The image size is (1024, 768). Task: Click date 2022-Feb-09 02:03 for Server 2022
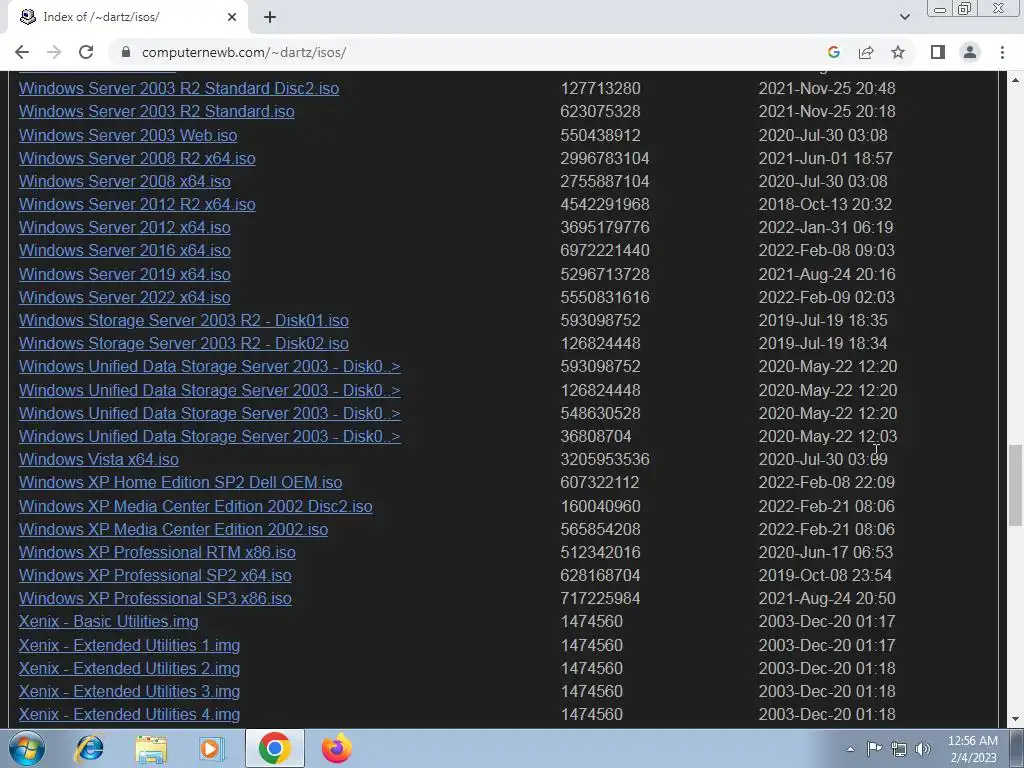pos(826,297)
